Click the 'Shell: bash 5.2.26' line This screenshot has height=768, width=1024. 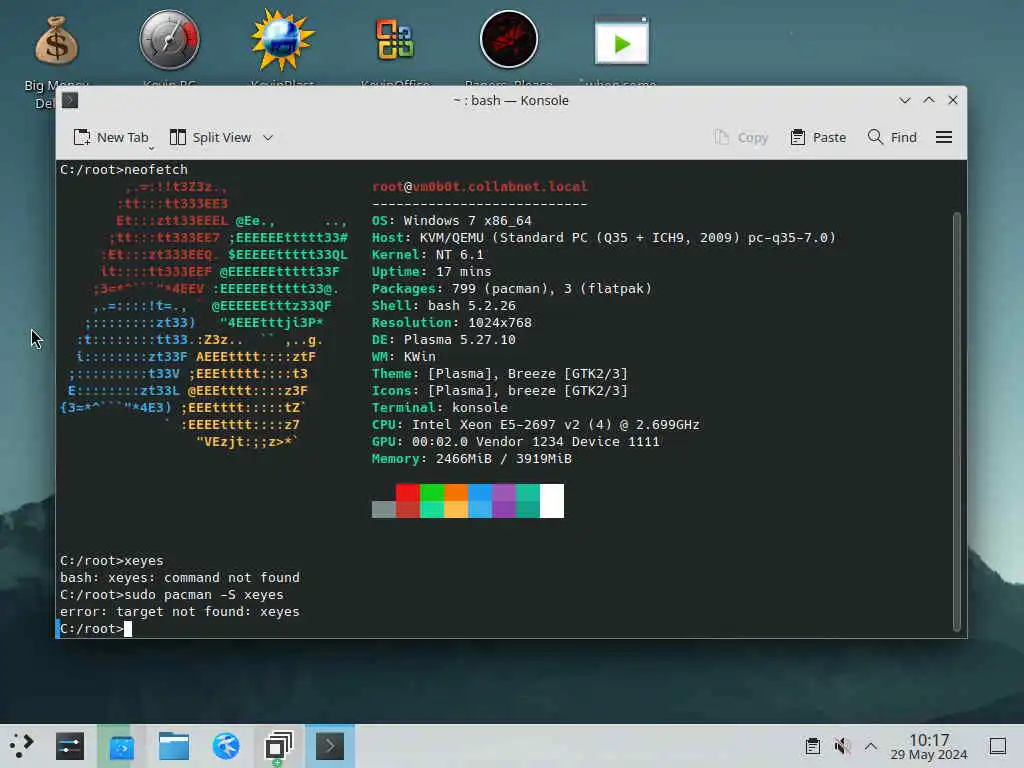(443, 306)
